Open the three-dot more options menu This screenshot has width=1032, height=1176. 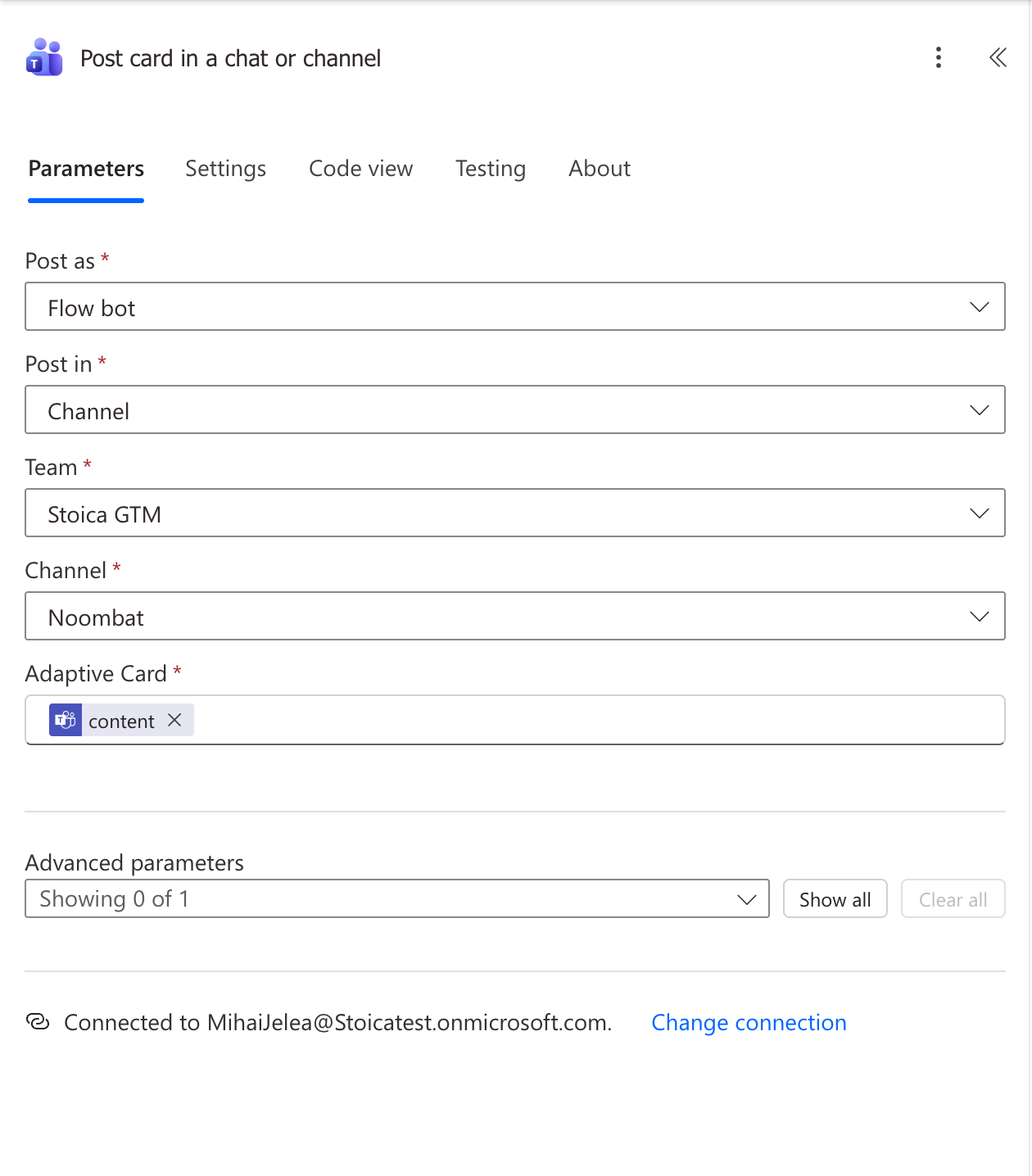pyautogui.click(x=939, y=57)
